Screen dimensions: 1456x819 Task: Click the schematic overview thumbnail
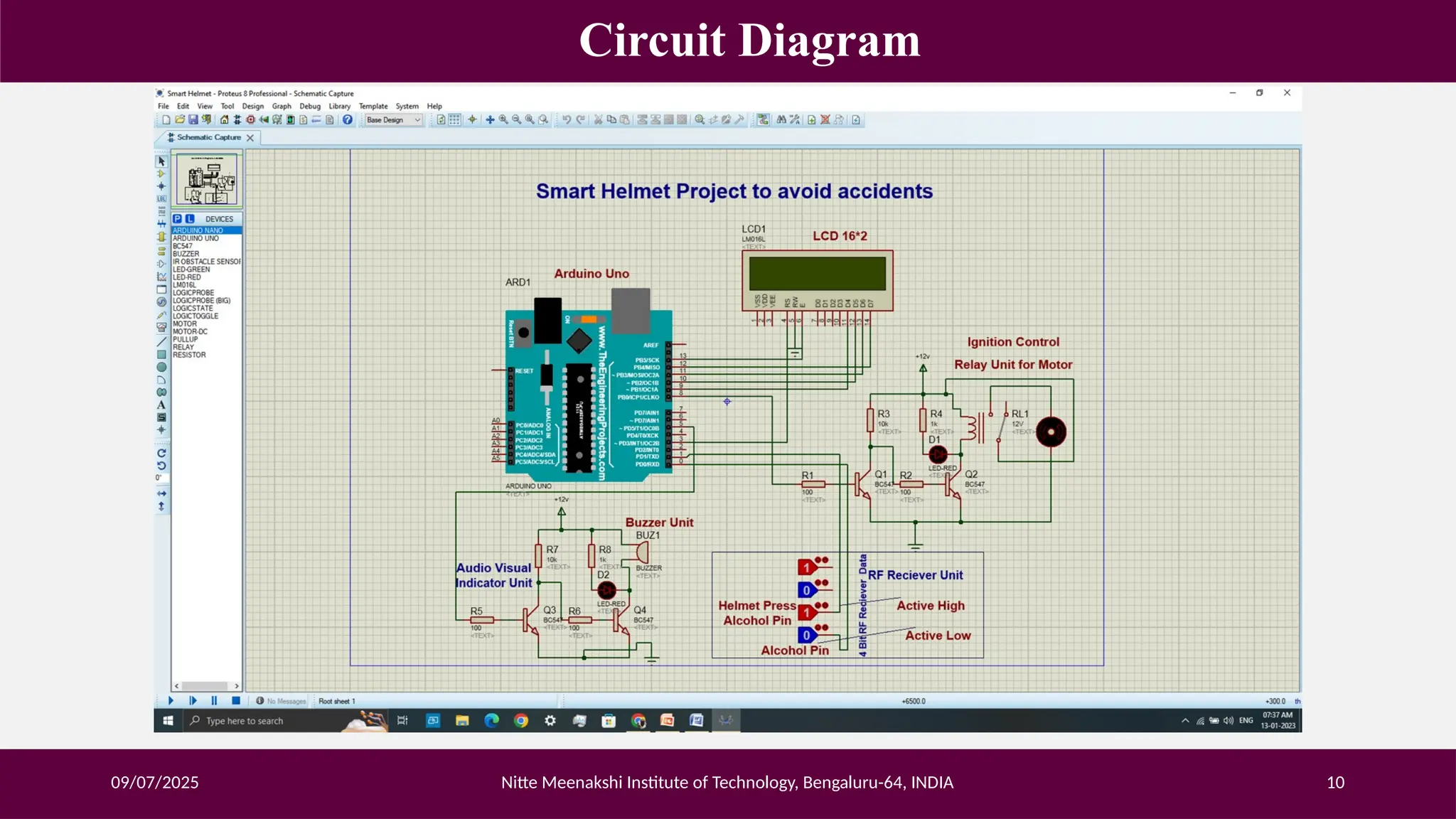(x=208, y=180)
